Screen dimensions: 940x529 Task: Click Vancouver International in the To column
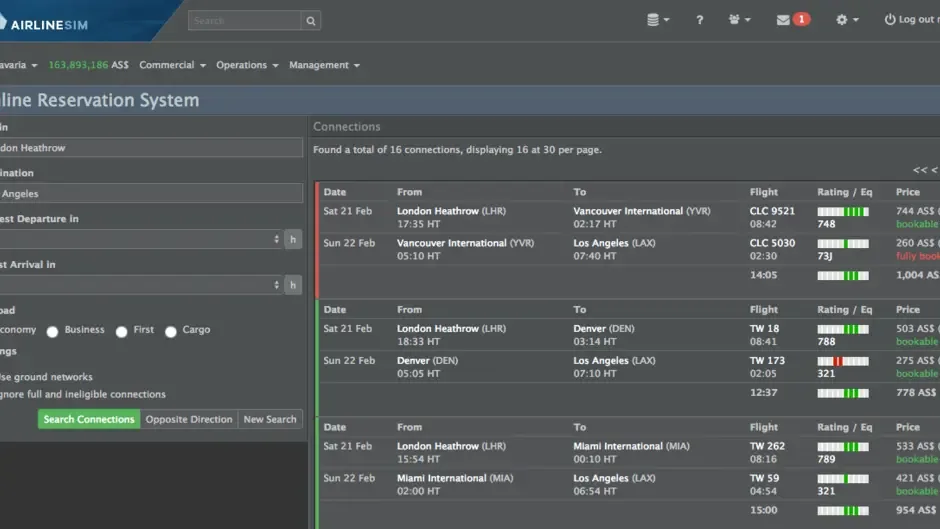tap(628, 211)
